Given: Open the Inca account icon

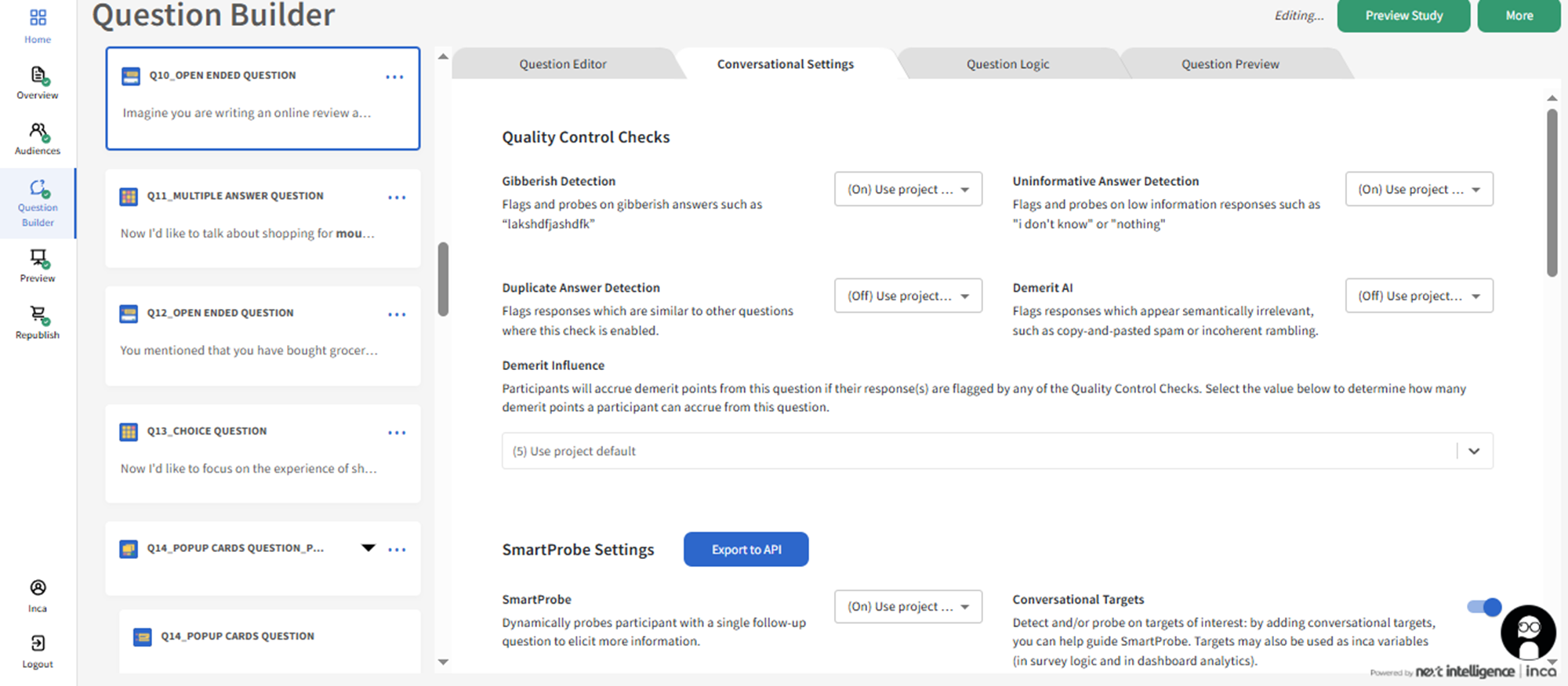Looking at the screenshot, I should click(38, 588).
